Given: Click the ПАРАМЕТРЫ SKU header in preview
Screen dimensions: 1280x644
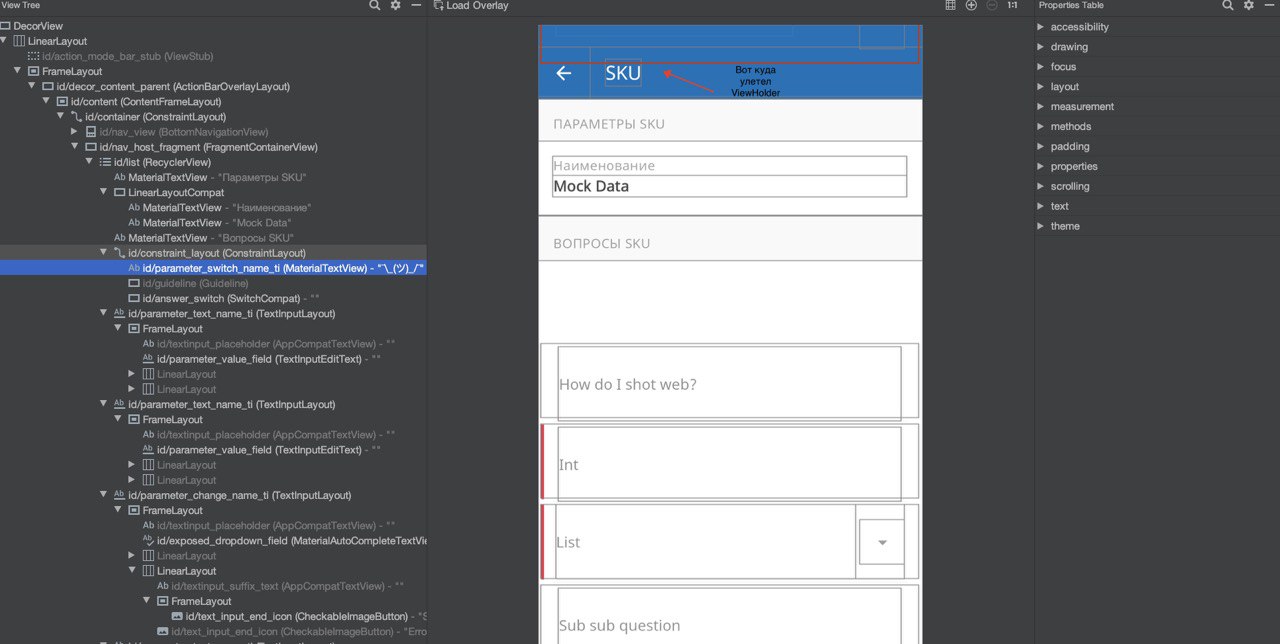Looking at the screenshot, I should point(609,124).
